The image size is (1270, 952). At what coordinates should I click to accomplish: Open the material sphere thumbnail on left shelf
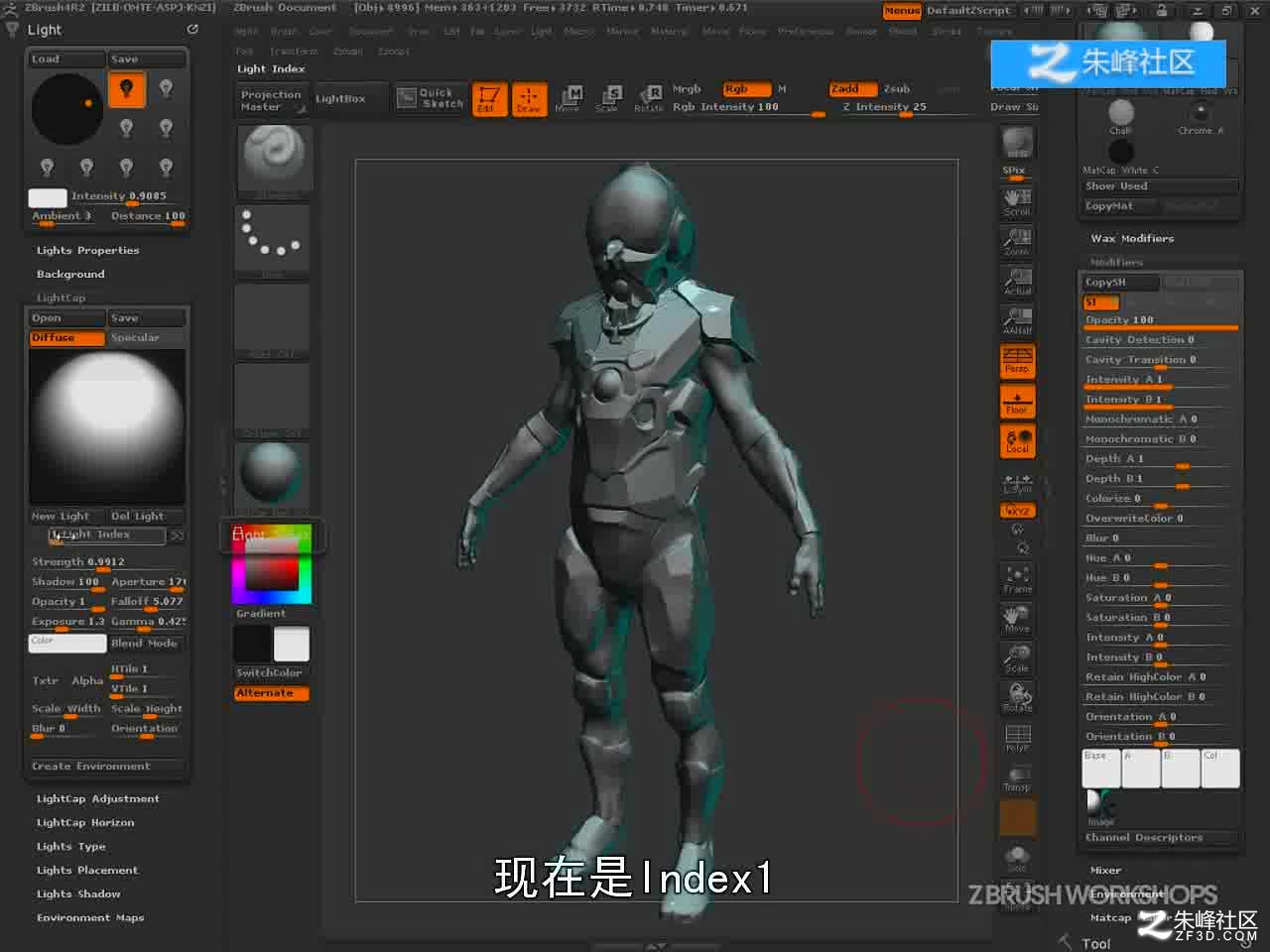272,477
